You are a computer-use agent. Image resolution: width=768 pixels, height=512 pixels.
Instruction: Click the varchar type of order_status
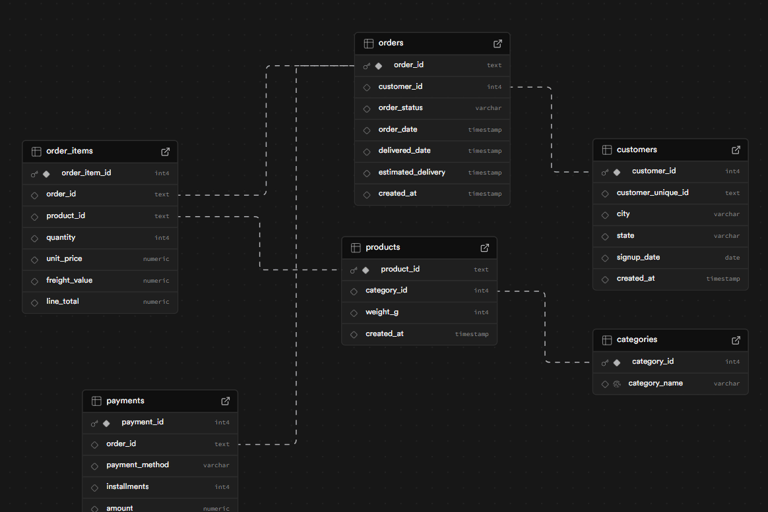coord(488,108)
